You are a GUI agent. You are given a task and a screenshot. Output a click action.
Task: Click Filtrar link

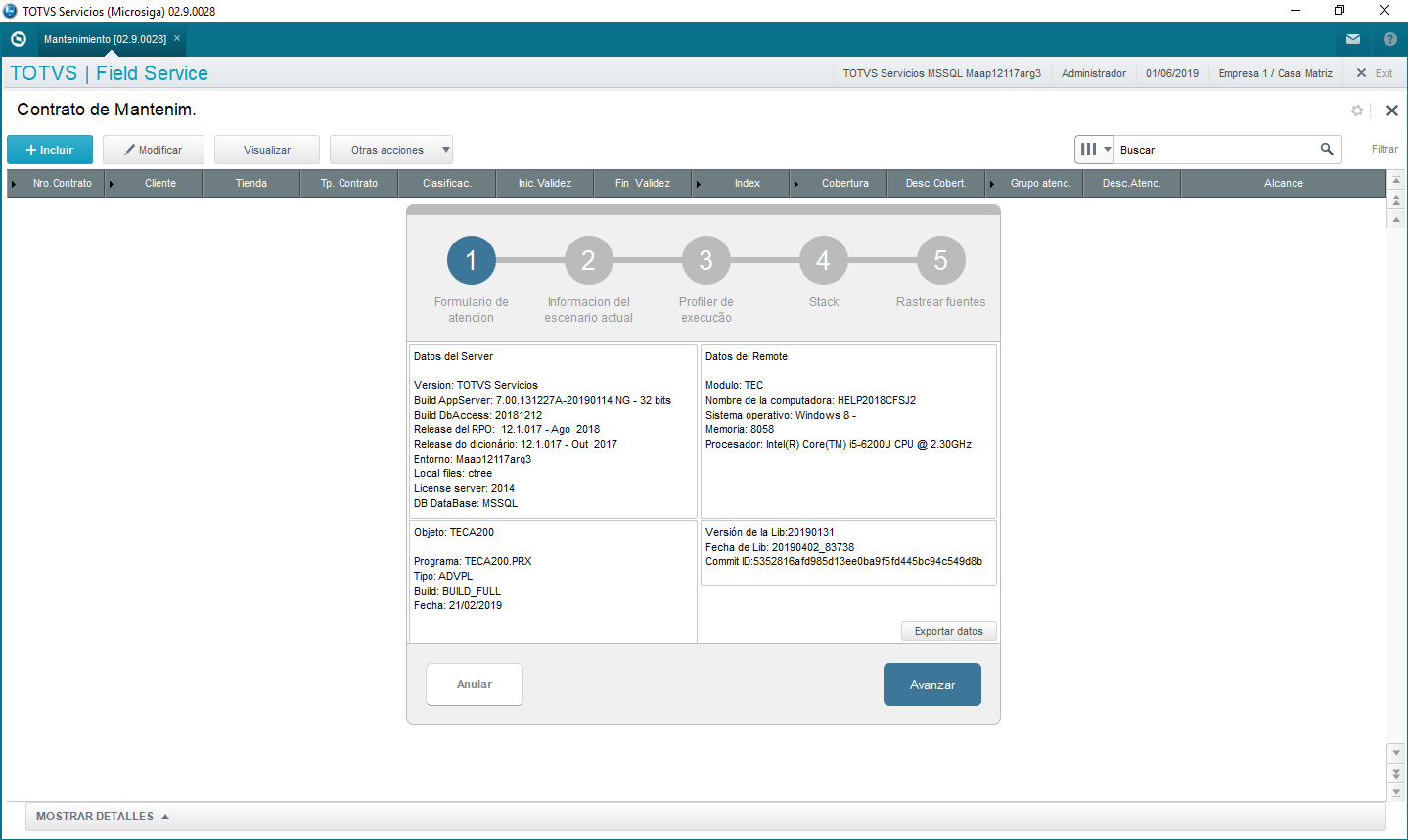[1385, 149]
